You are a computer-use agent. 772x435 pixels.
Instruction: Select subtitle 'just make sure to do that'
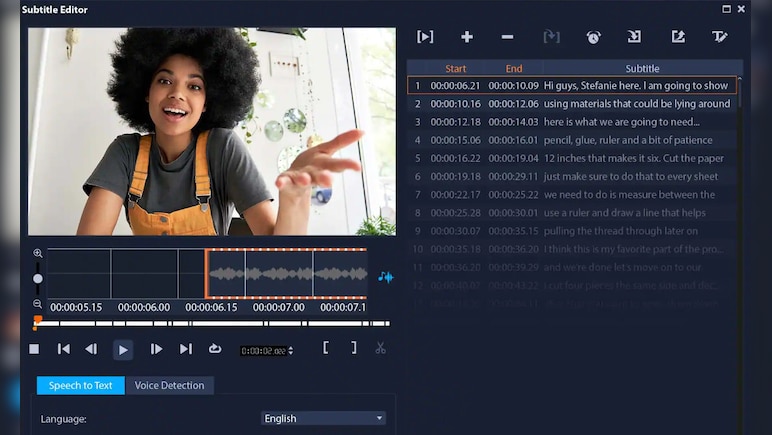(572, 176)
